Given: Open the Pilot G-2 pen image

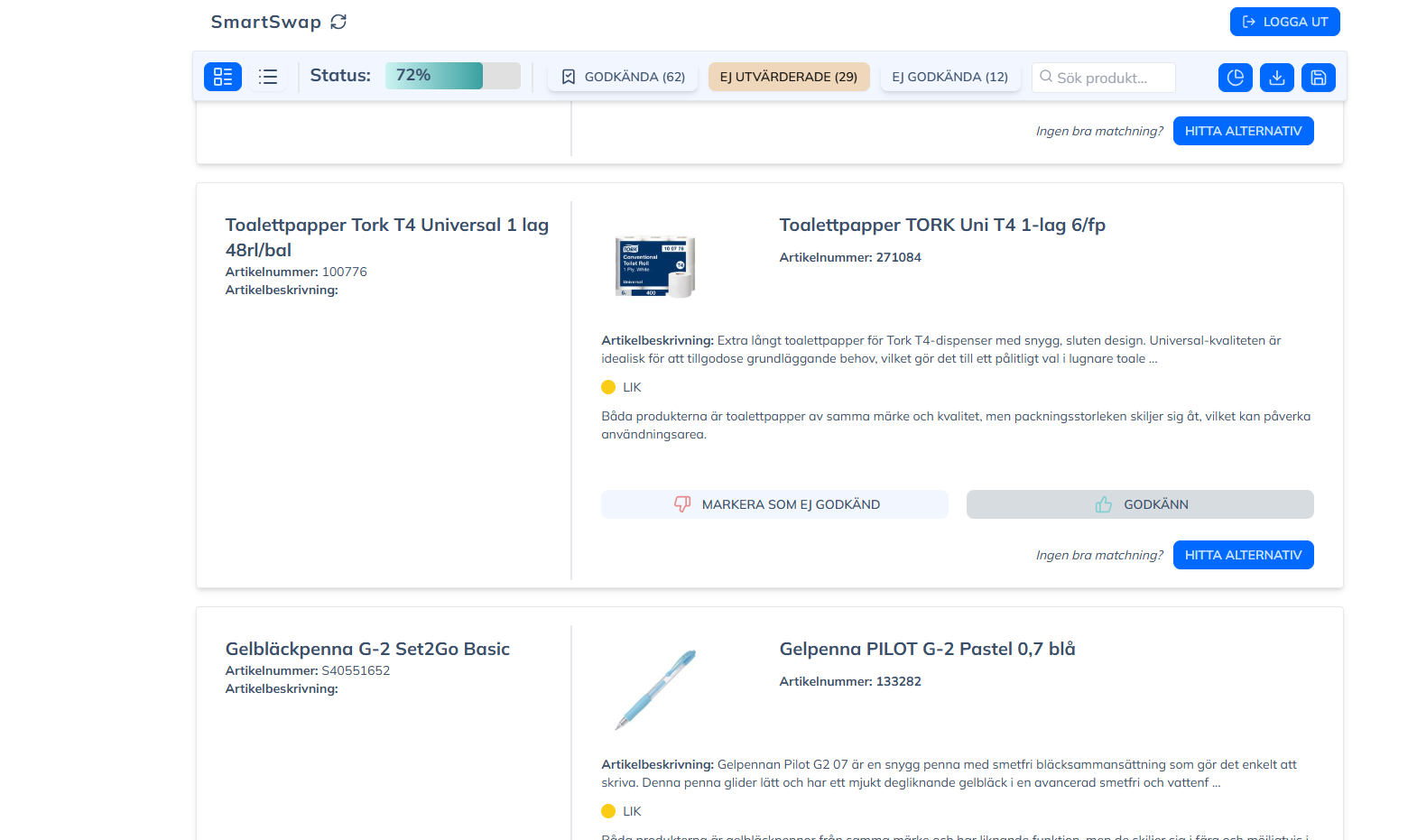Looking at the screenshot, I should pos(655,689).
